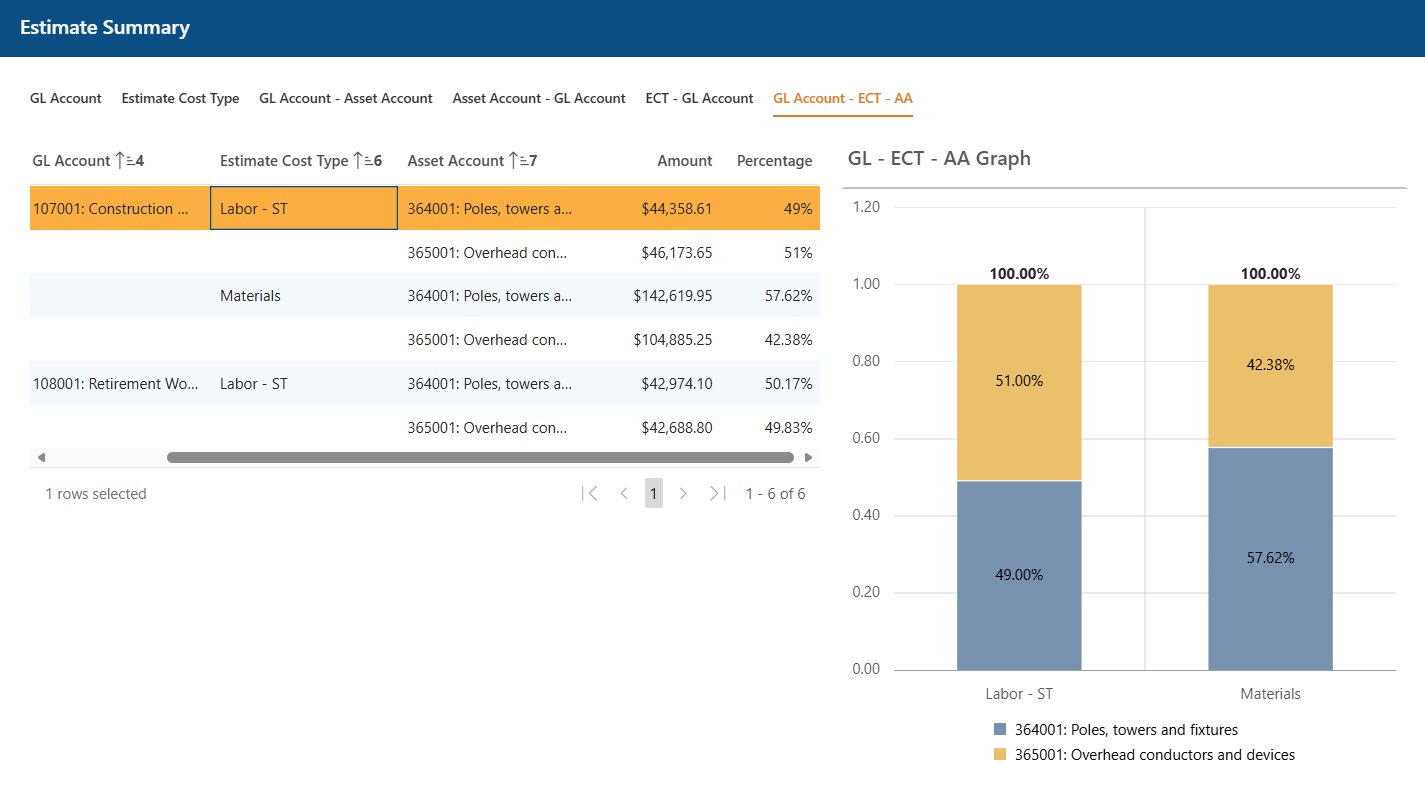Click 365001 asset account in $104,885.25 row
The height and width of the screenshot is (787, 1425).
click(487, 340)
